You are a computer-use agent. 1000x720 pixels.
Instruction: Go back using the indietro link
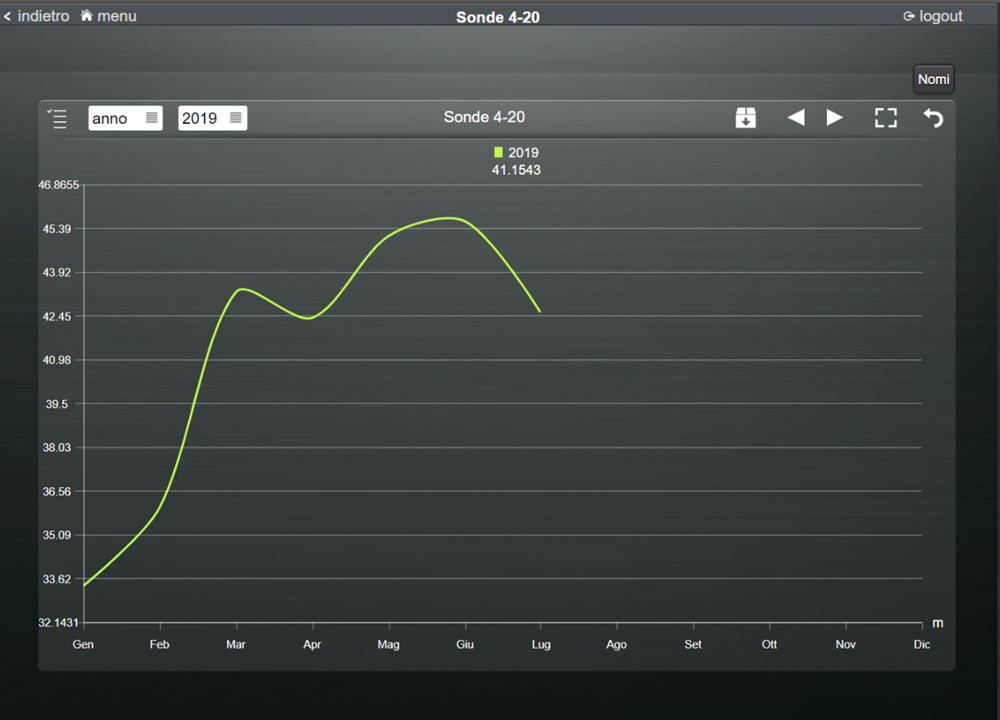[x=37, y=16]
